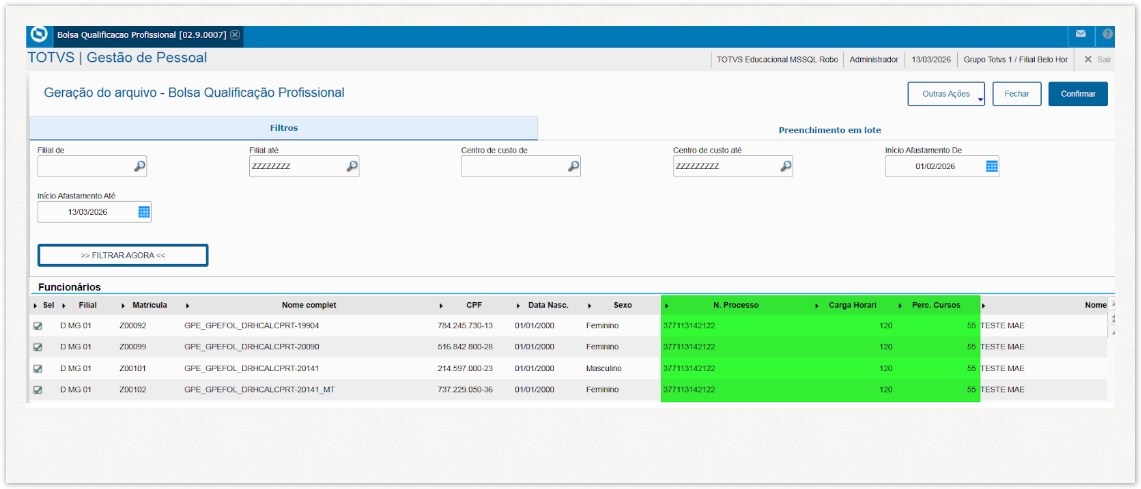This screenshot has width=1141, height=489.
Task: Sort by the Carga Horari column header
Action: tap(852, 305)
